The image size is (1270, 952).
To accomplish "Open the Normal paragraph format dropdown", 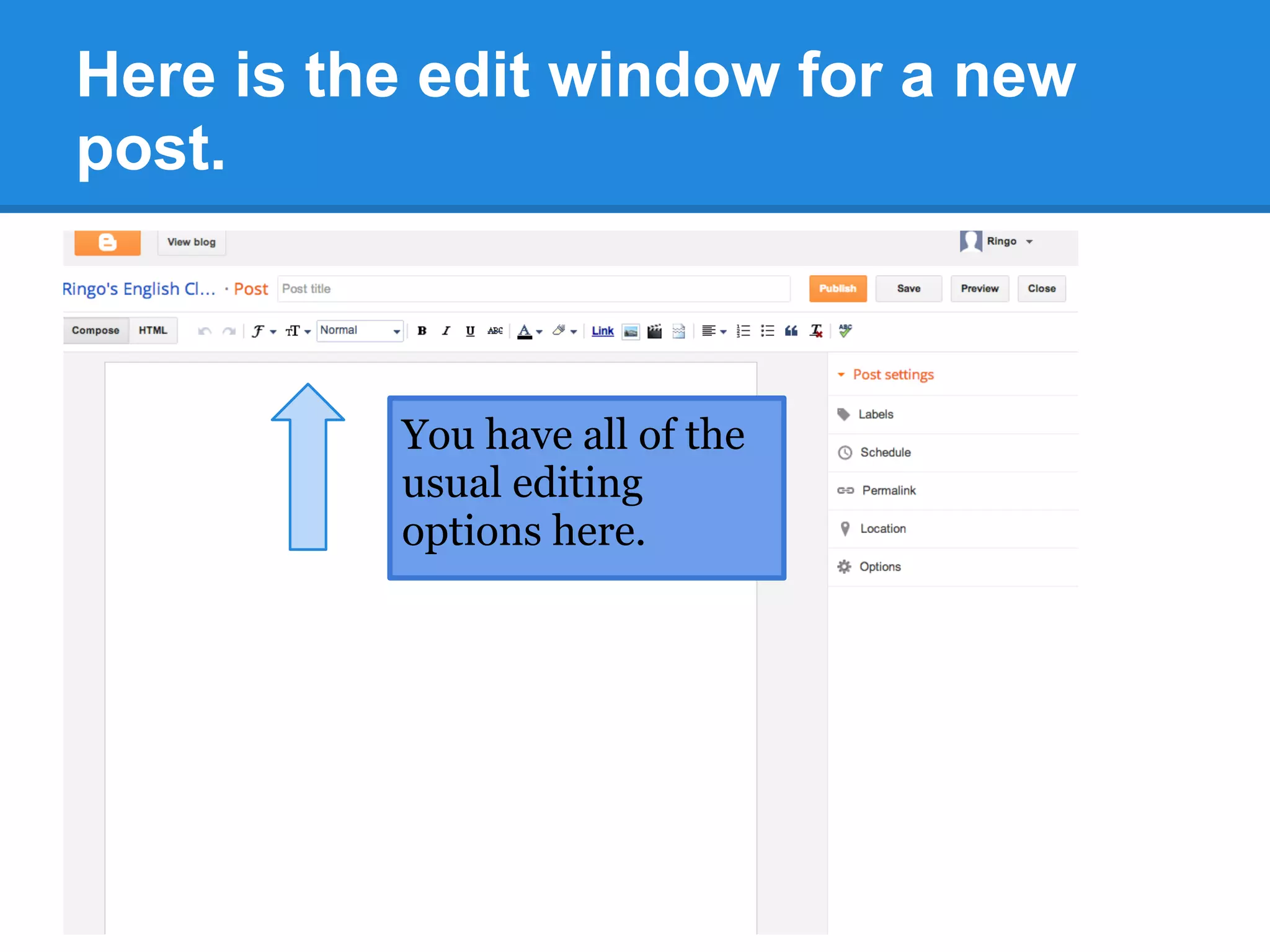I will (x=360, y=330).
